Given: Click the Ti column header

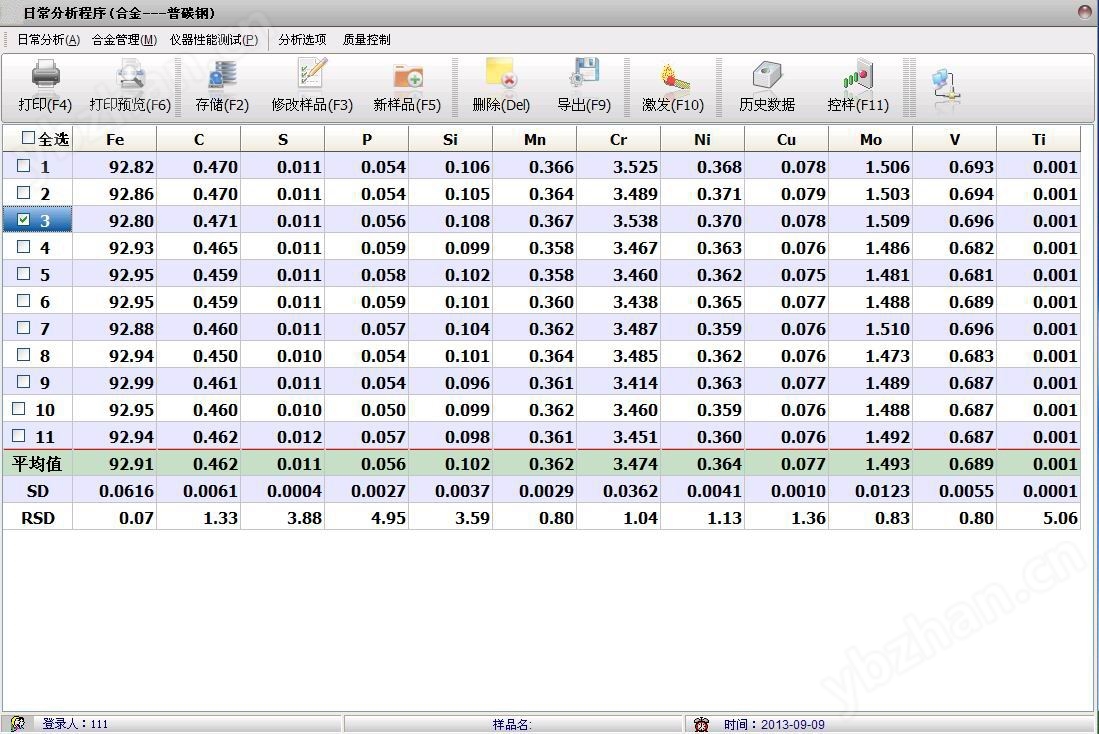Looking at the screenshot, I should pyautogui.click(x=1039, y=140).
